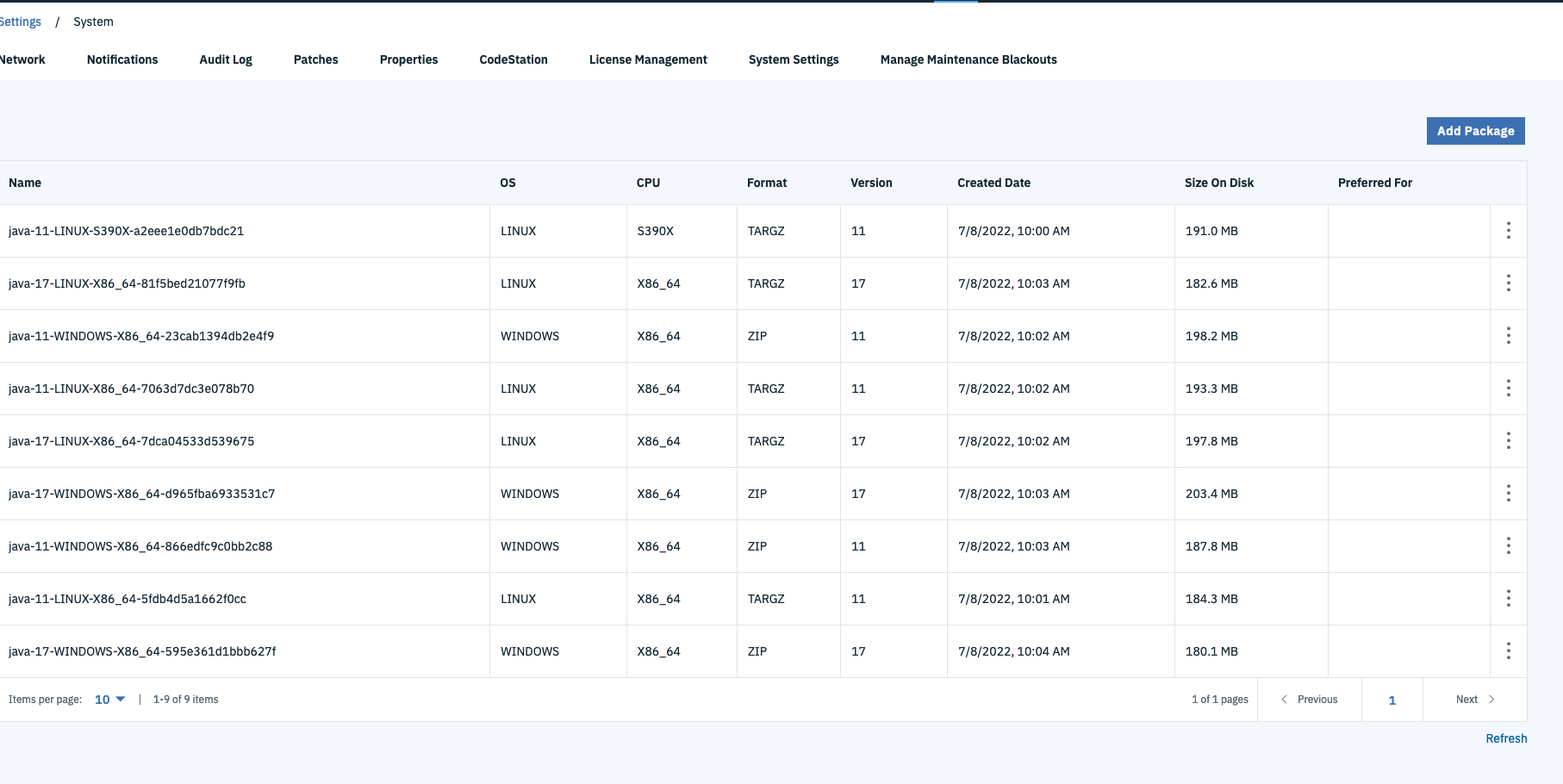Click kebab icon for java-17-WINDOWS-X86_64-595e361d1bbb627f
Image resolution: width=1563 pixels, height=784 pixels.
click(x=1508, y=650)
